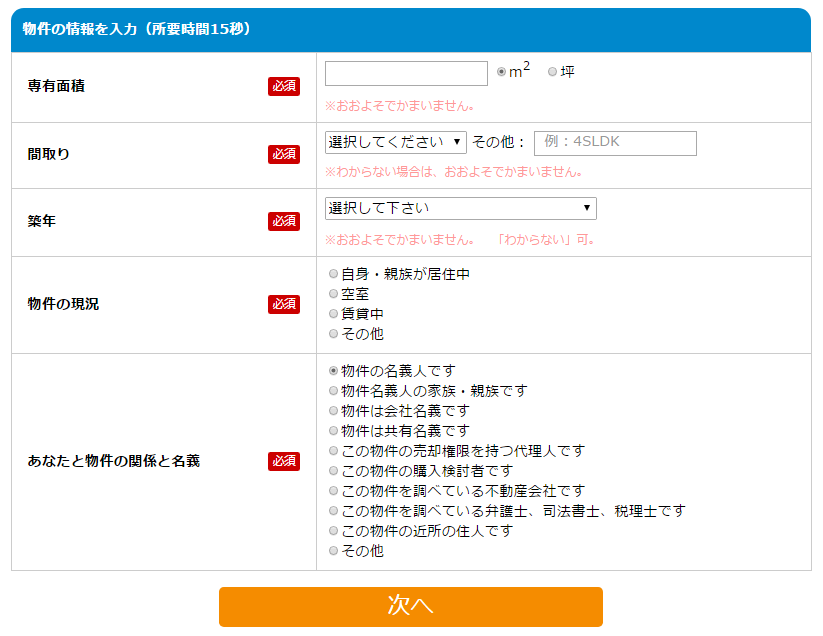Image resolution: width=823 pixels, height=636 pixels.
Task: Pick その他 under 物件の現況
Action: pyautogui.click(x=334, y=334)
